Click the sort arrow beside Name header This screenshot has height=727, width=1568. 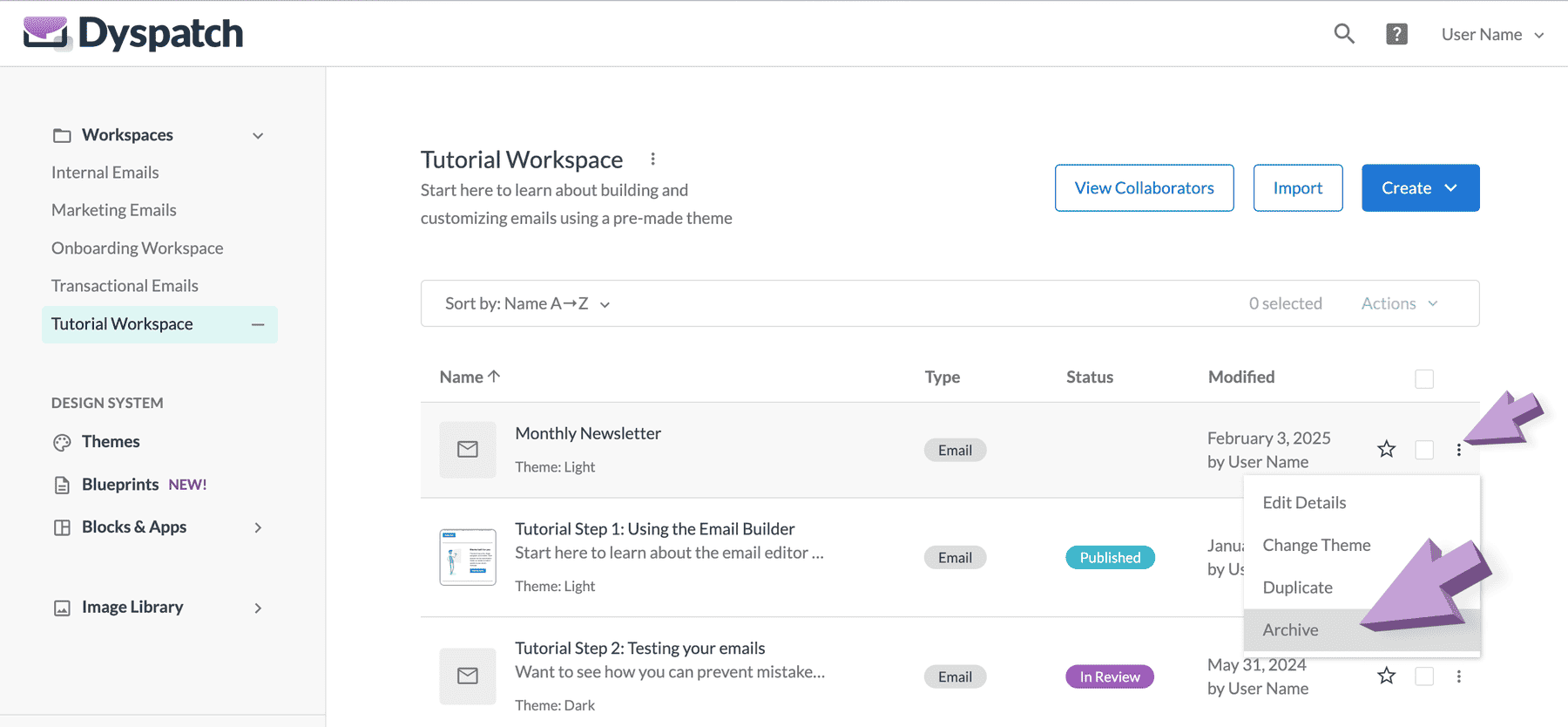[x=494, y=377]
